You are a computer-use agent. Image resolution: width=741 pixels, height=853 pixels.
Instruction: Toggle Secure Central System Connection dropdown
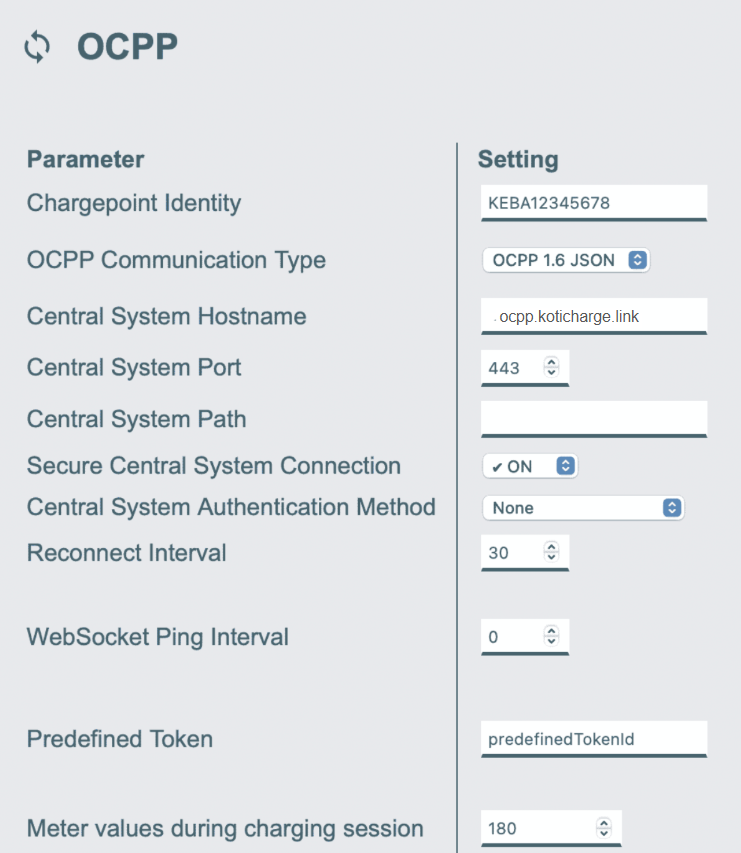(x=530, y=466)
